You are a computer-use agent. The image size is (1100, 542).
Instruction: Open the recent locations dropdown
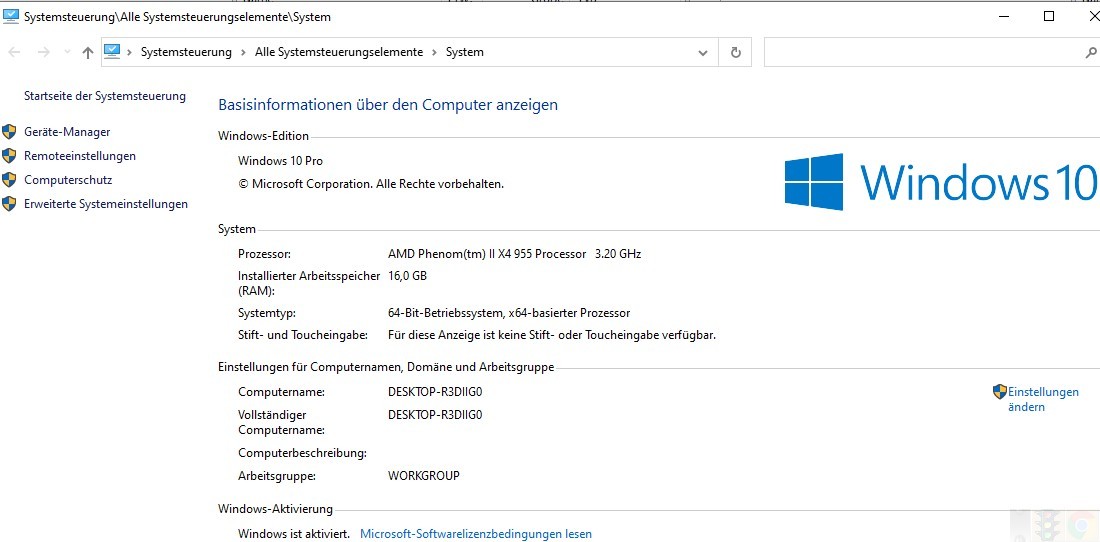[x=67, y=52]
